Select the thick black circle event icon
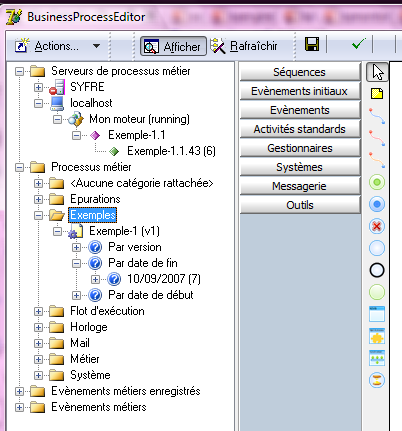 point(377,270)
